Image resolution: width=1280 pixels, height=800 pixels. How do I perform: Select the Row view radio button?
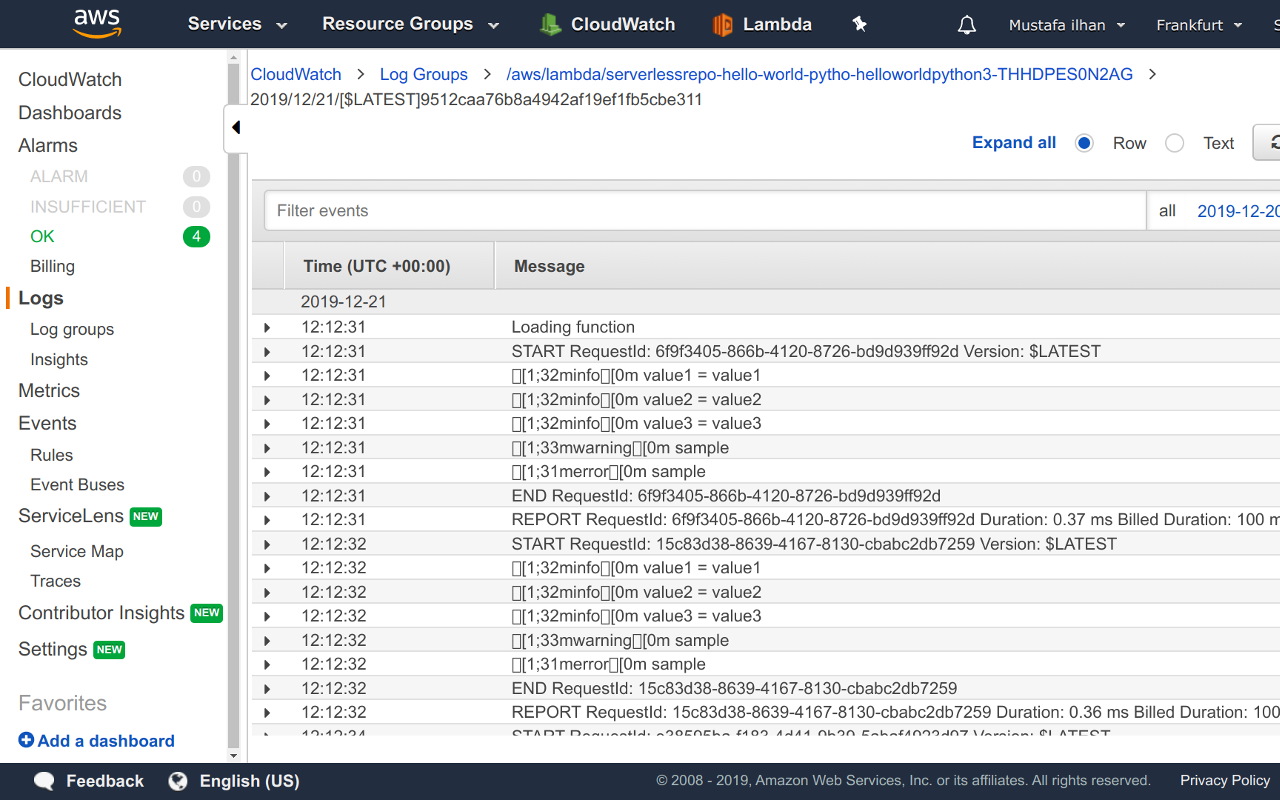point(1084,143)
